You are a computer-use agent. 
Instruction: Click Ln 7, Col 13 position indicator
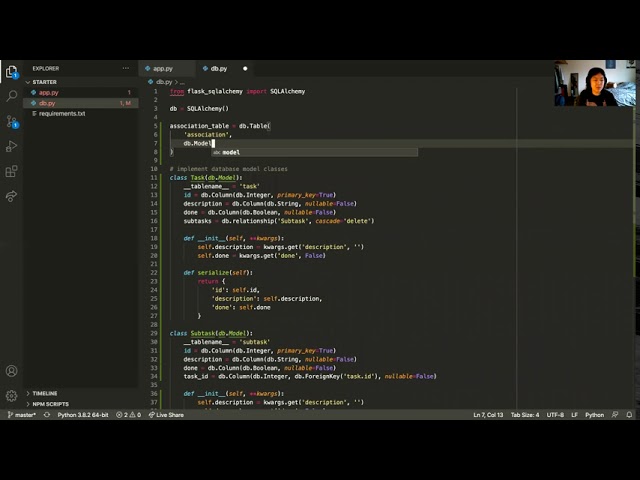click(x=488, y=415)
